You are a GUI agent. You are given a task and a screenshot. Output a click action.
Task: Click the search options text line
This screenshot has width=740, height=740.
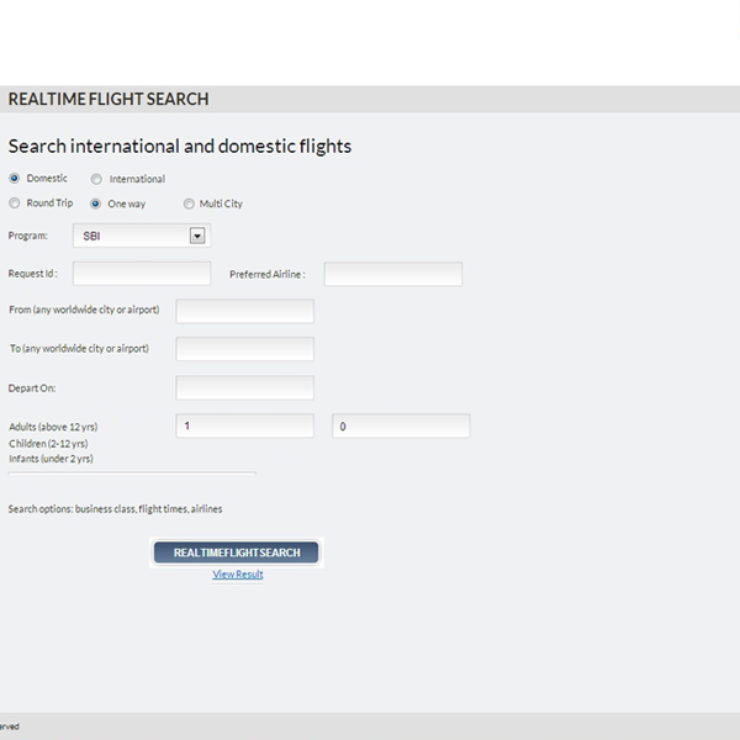coord(115,509)
